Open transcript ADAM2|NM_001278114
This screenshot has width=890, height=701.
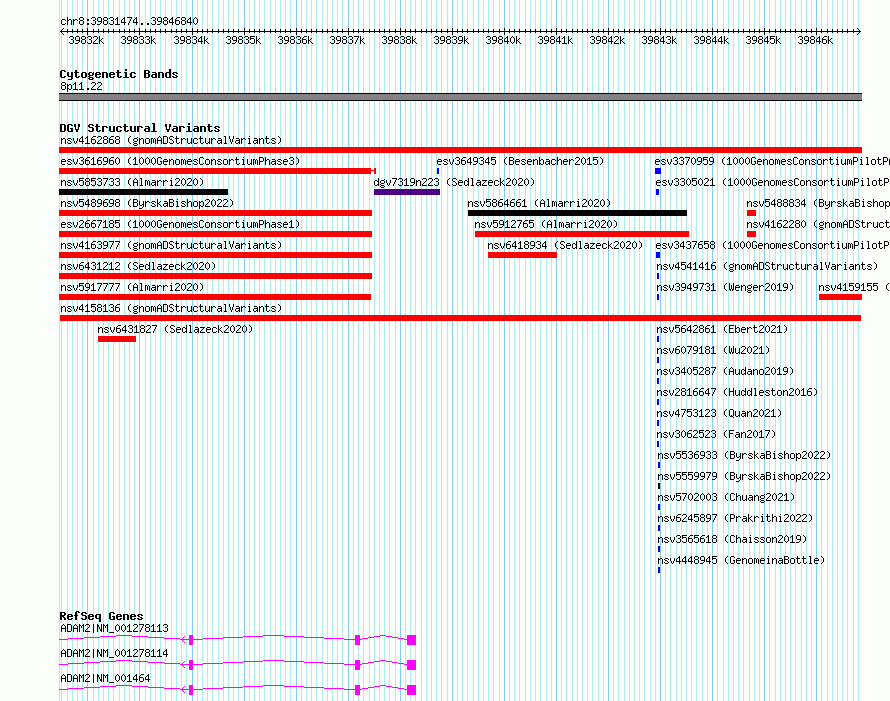point(114,653)
